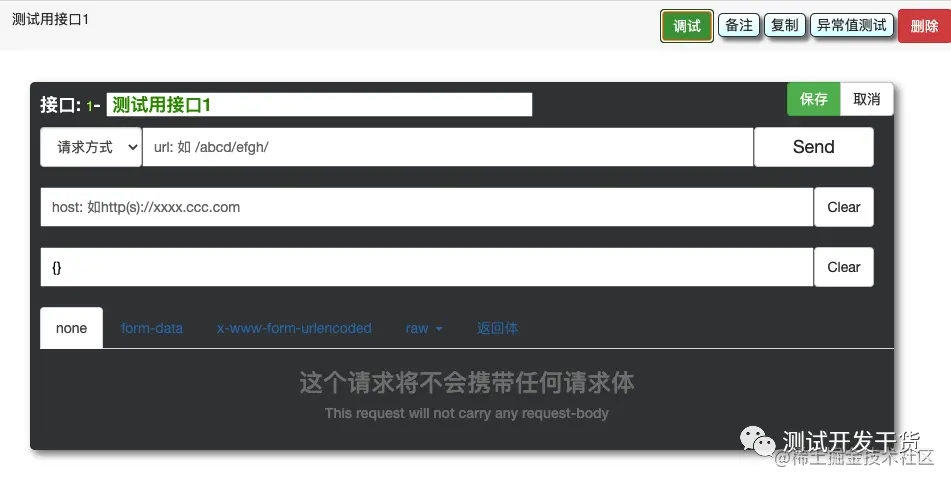Click the 复制 copy button
The image size is (951, 484).
point(784,25)
